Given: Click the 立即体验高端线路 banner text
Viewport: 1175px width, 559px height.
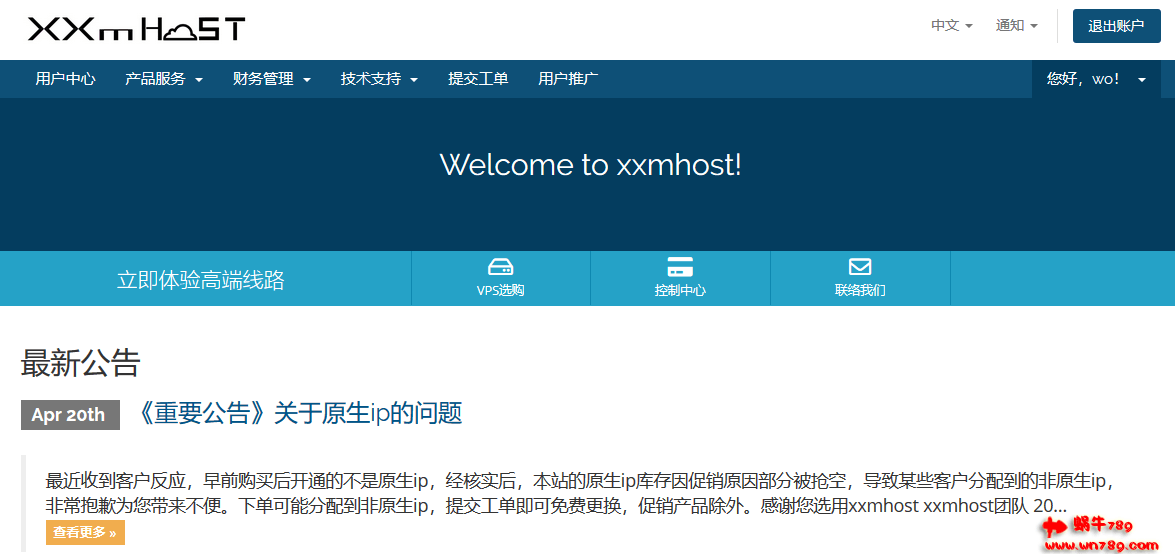Looking at the screenshot, I should click(x=201, y=280).
